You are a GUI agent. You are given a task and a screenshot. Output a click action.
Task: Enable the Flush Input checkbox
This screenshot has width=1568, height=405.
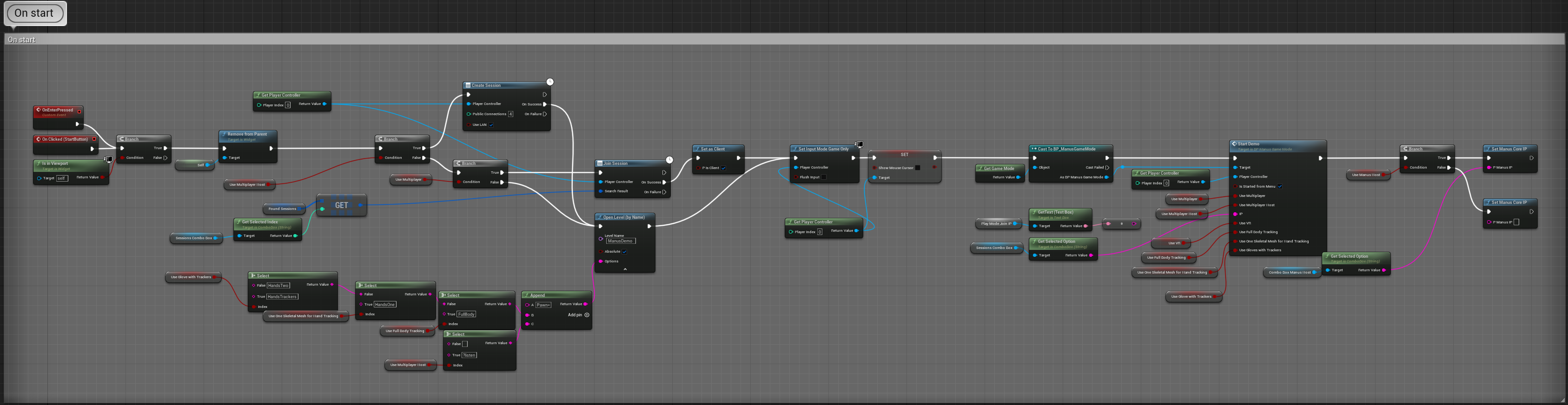click(x=824, y=177)
